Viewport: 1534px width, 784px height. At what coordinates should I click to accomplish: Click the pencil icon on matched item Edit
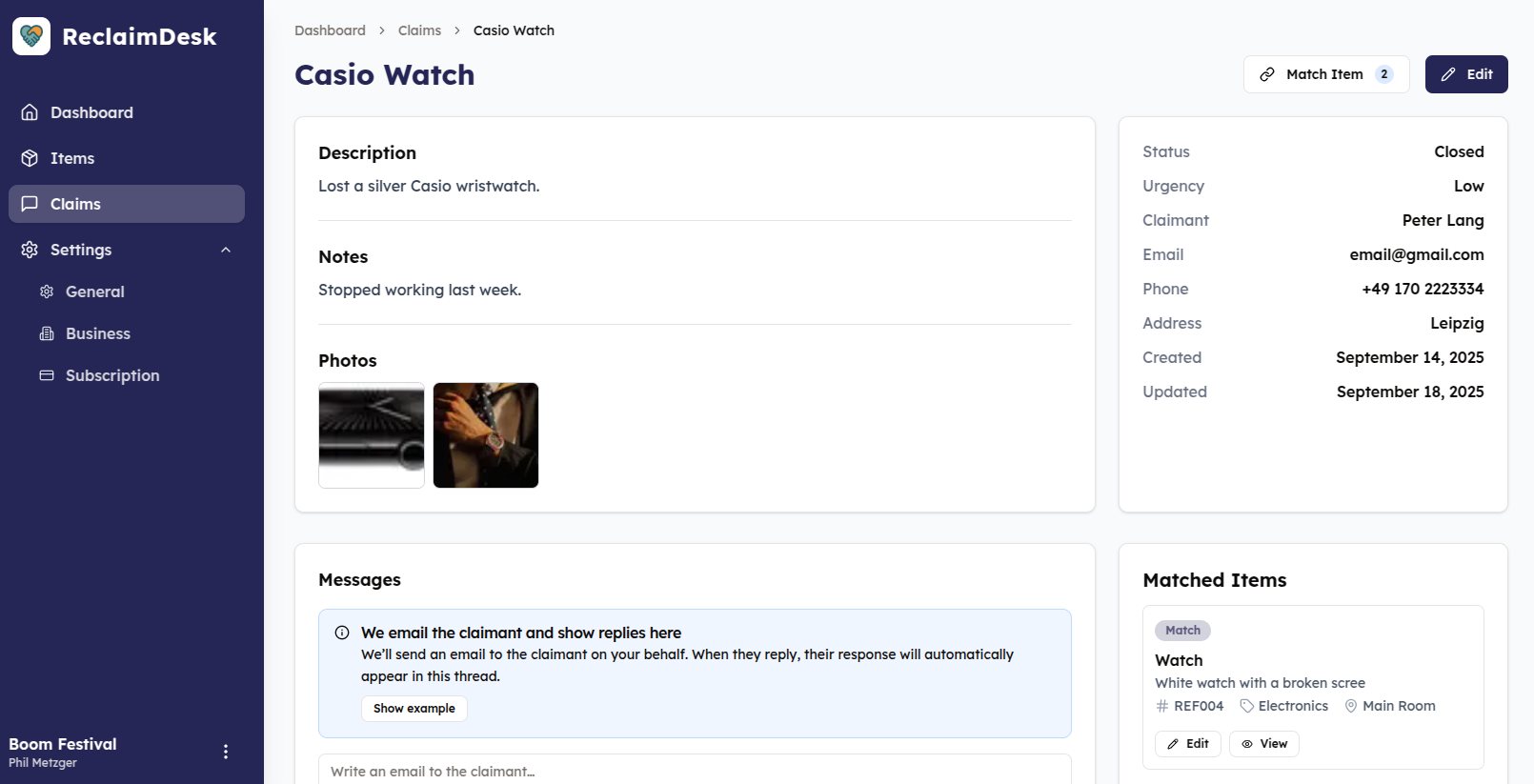(1173, 744)
